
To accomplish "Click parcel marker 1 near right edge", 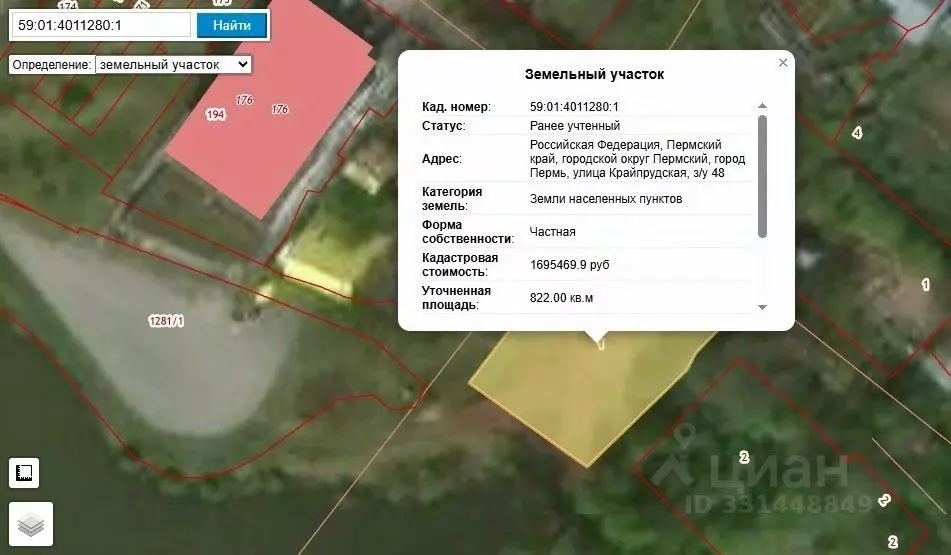I will pyautogui.click(x=926, y=284).
